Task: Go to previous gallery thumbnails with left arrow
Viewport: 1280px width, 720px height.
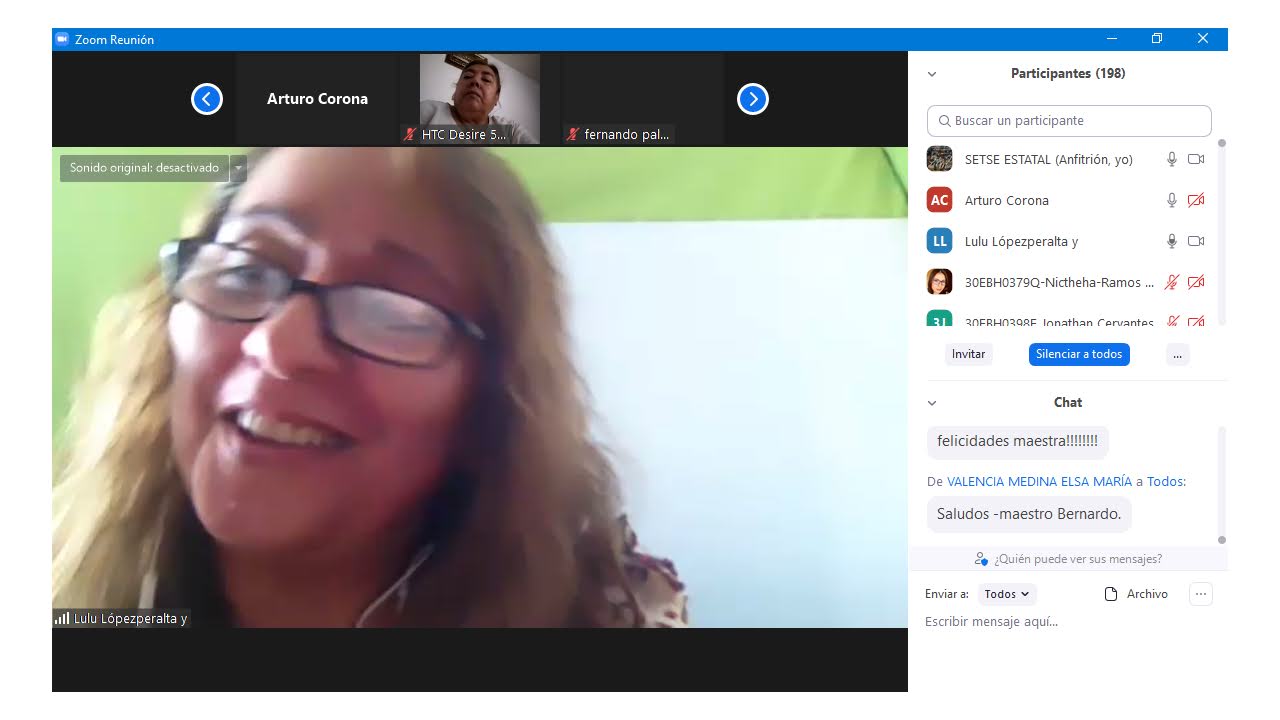Action: pos(207,99)
